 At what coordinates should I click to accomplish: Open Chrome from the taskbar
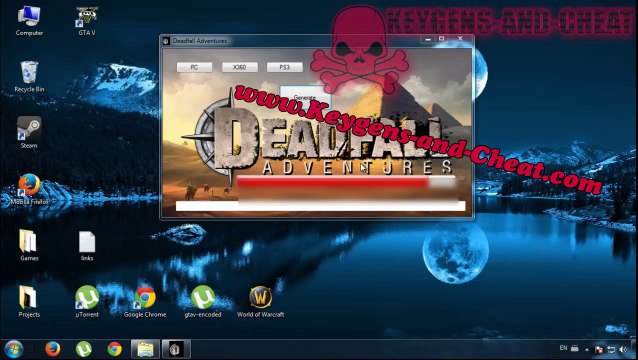click(x=114, y=349)
